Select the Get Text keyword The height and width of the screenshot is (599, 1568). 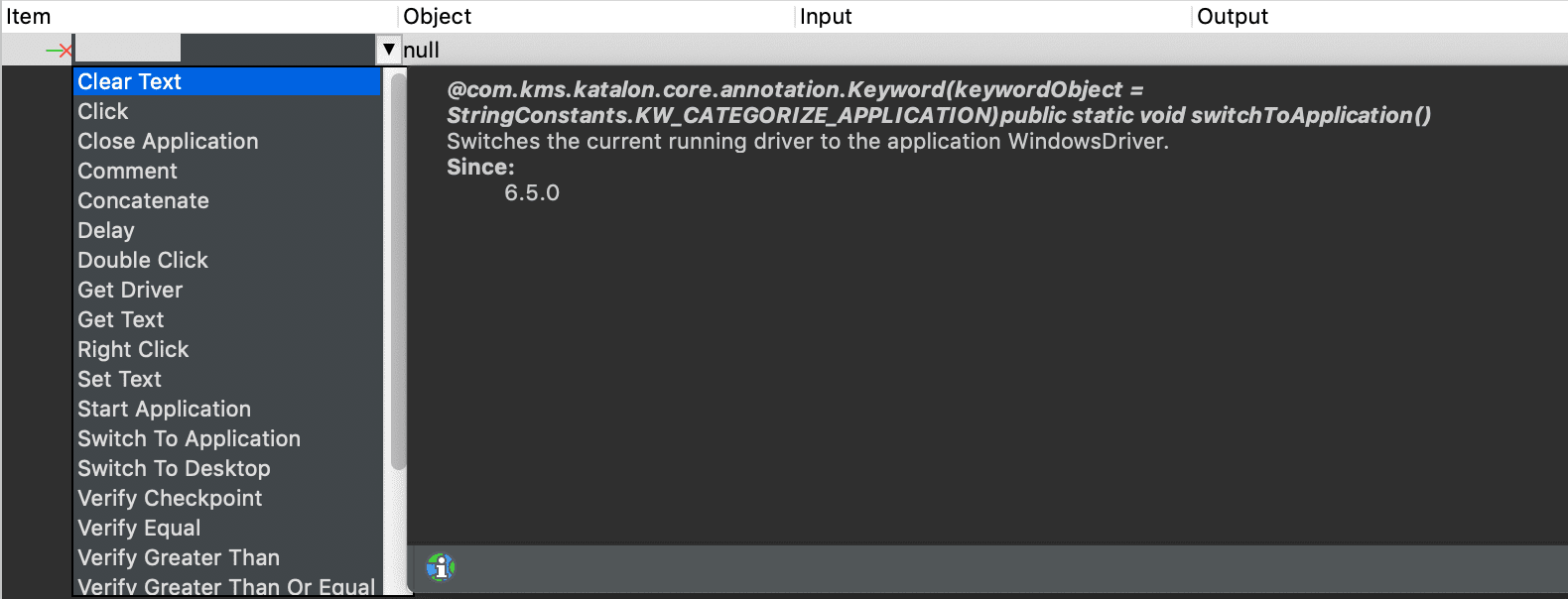pyautogui.click(x=120, y=319)
